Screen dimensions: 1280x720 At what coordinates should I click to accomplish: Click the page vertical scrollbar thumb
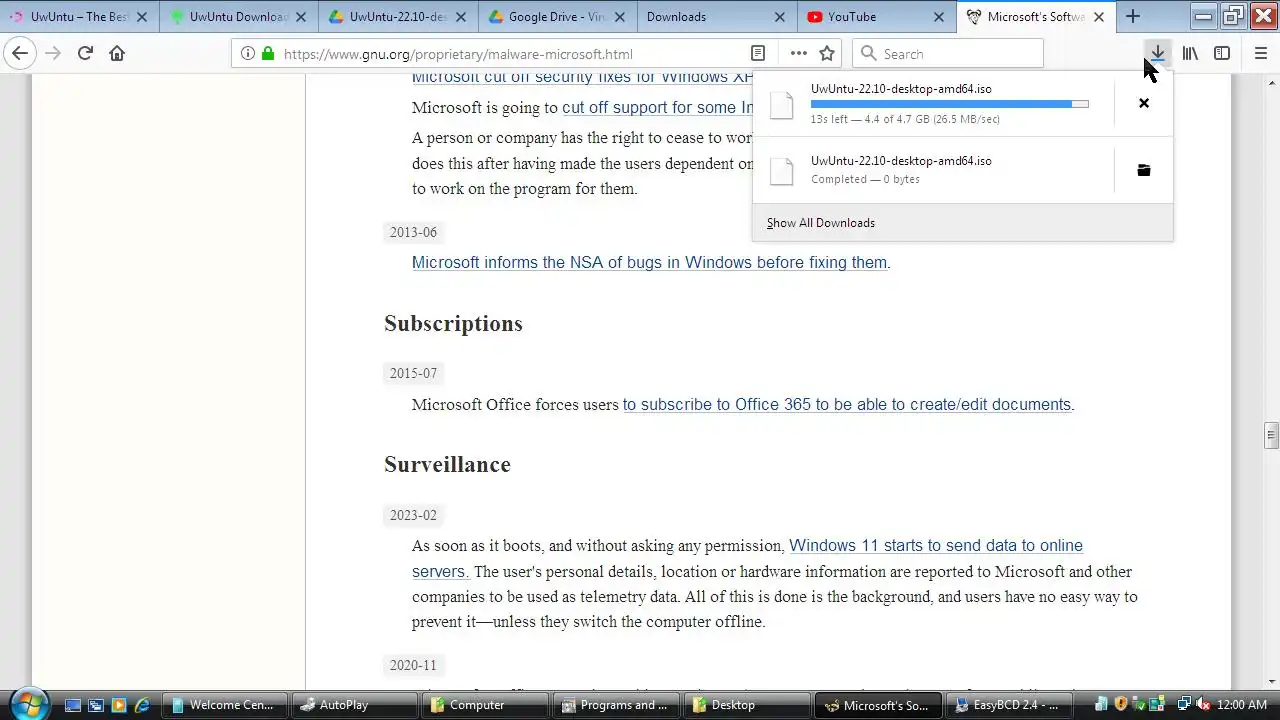pos(1271,435)
